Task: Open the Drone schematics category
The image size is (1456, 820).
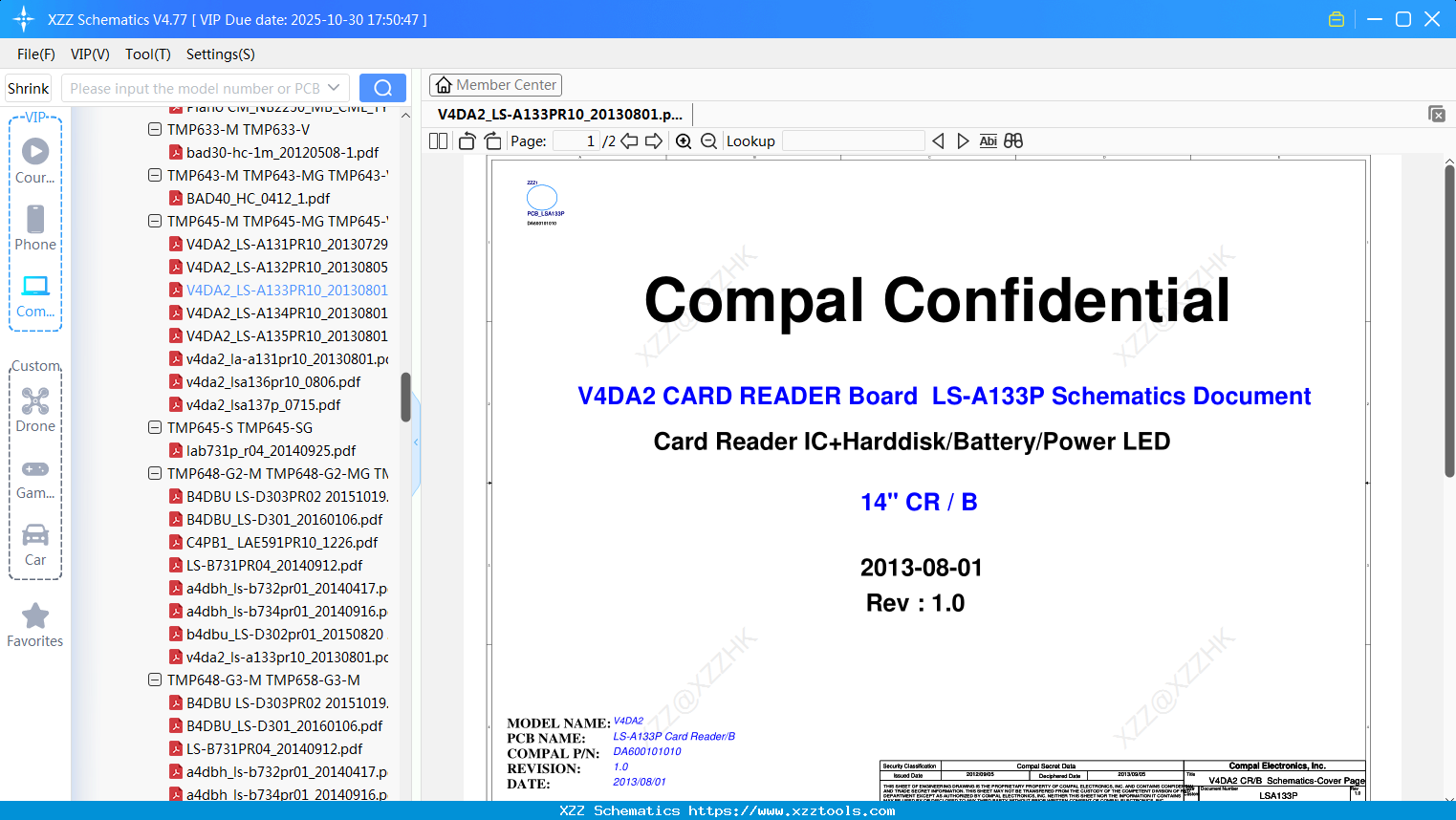Action: [x=35, y=410]
